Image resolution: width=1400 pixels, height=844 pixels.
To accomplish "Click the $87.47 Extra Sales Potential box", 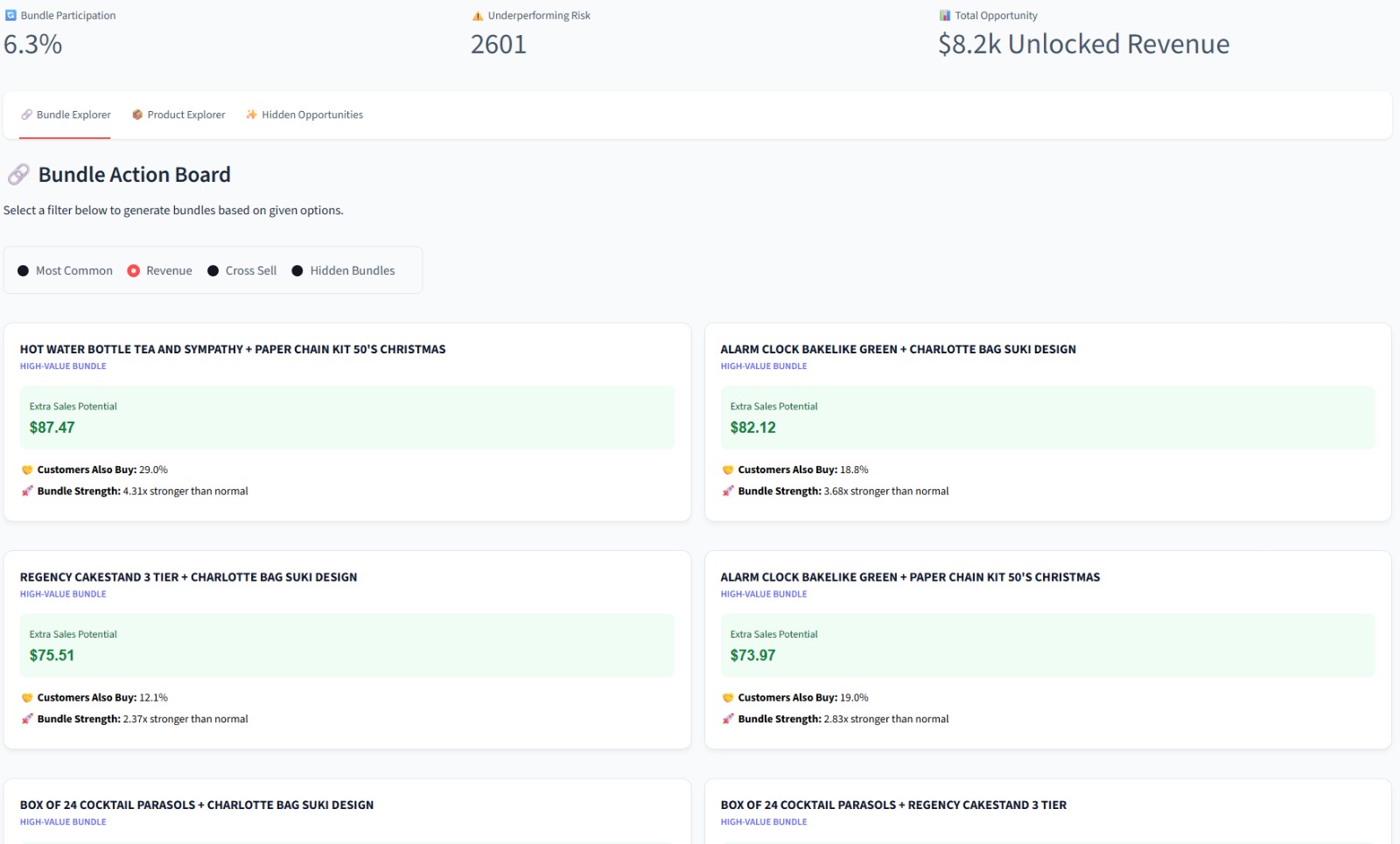I will click(x=346, y=418).
